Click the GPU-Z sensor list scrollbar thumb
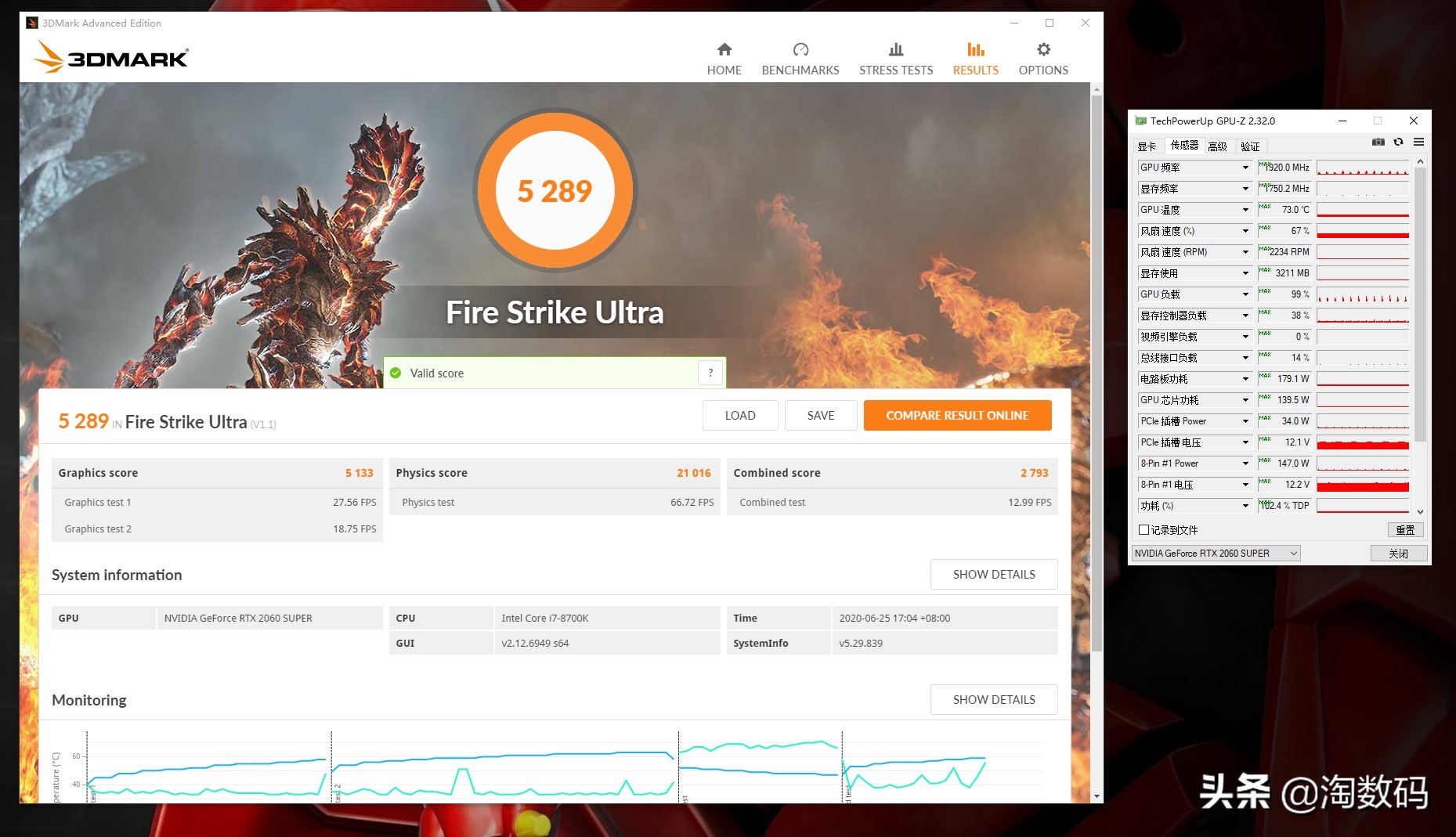 click(x=1421, y=305)
